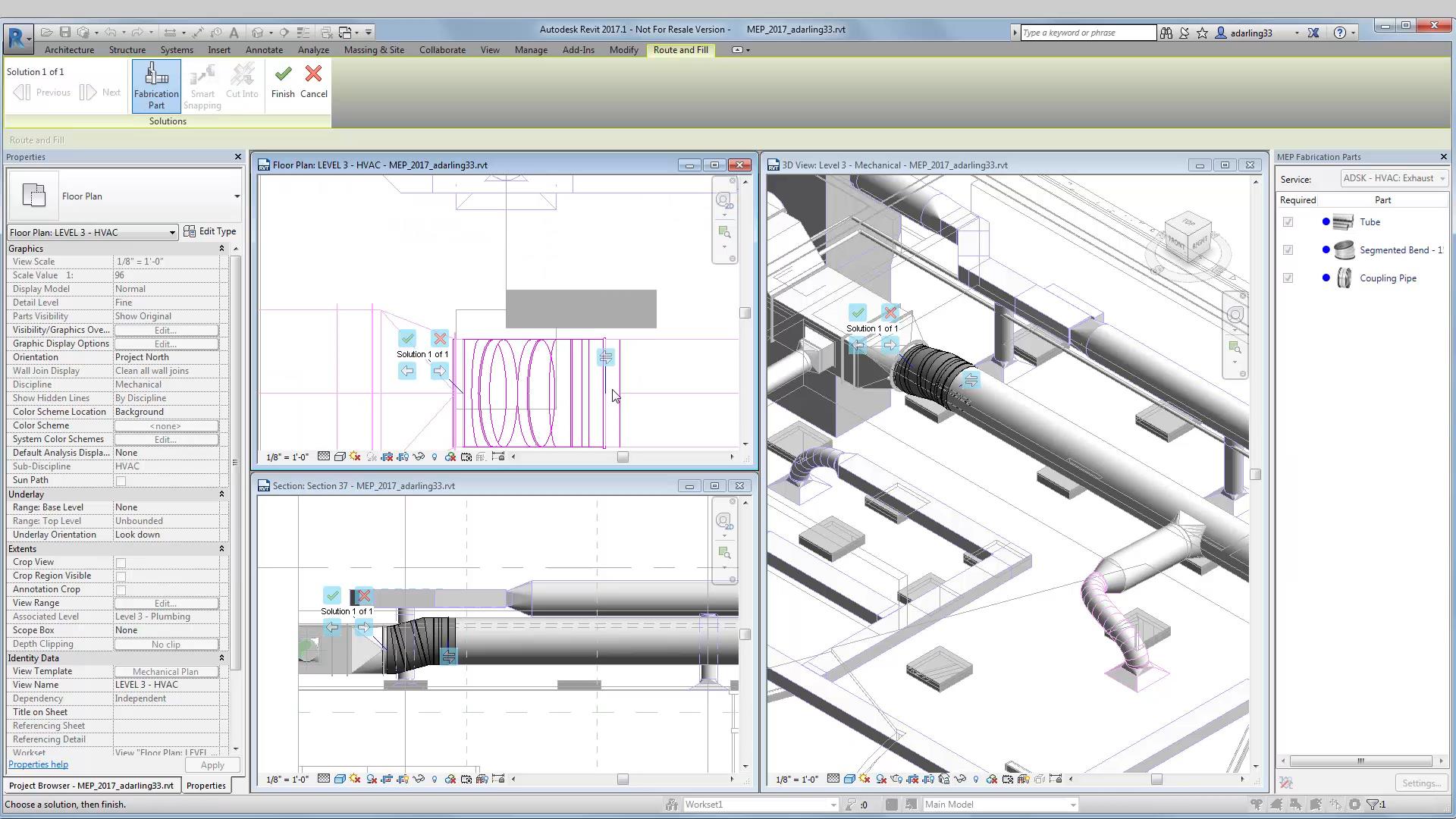Collapse the Underlay properties section
The width and height of the screenshot is (1456, 819).
tap(221, 494)
